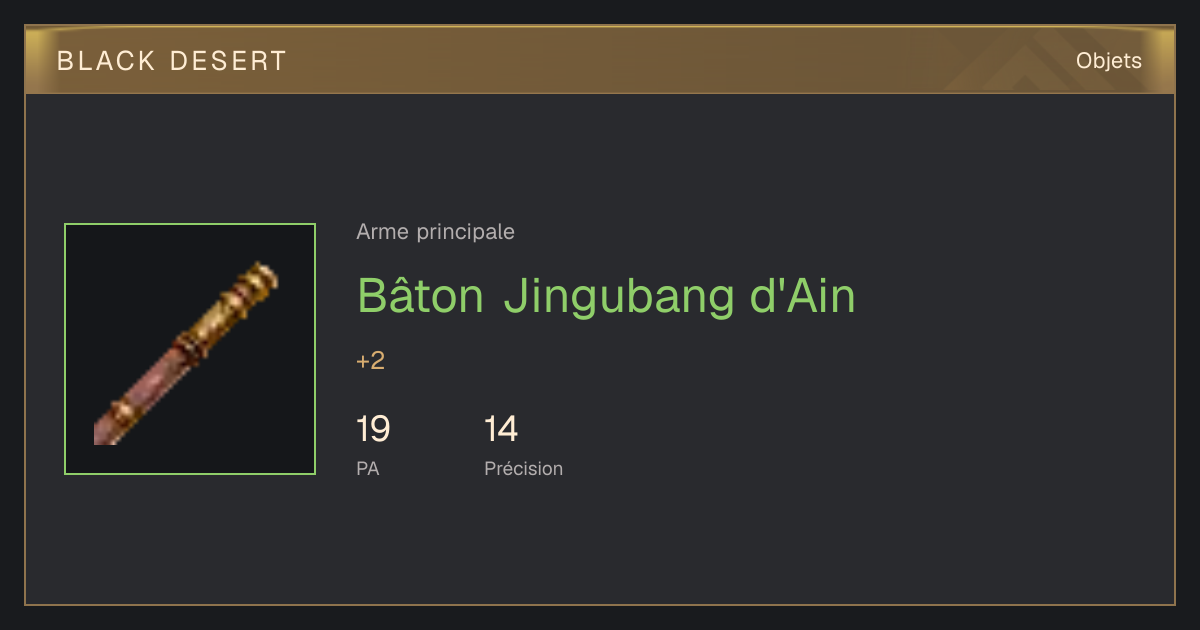Click the +2 enhancement level text
This screenshot has width=1200, height=630.
pyautogui.click(x=370, y=361)
